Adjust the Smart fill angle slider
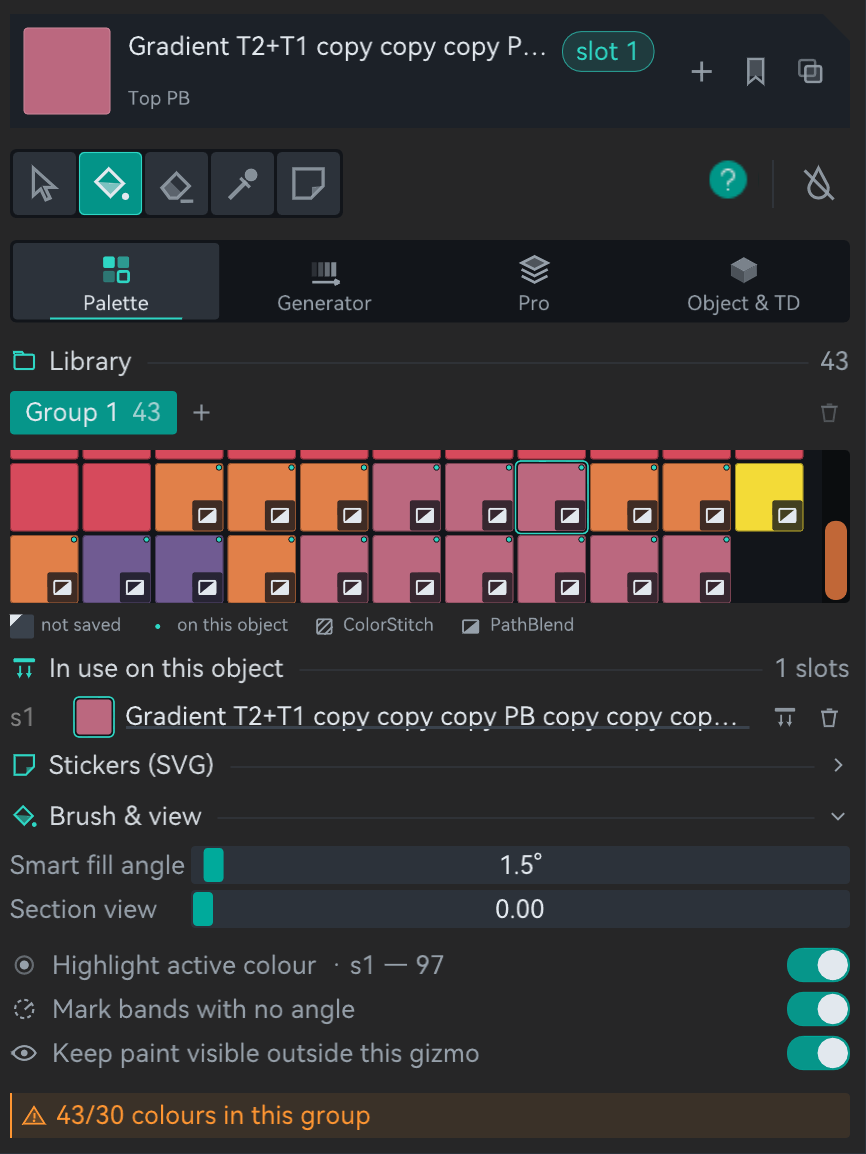 click(520, 865)
